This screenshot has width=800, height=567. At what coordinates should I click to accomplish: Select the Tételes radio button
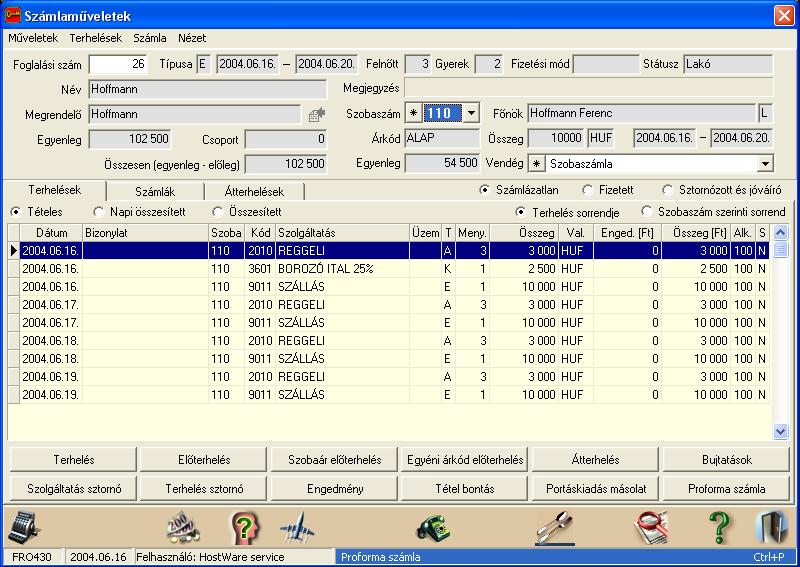click(x=36, y=212)
